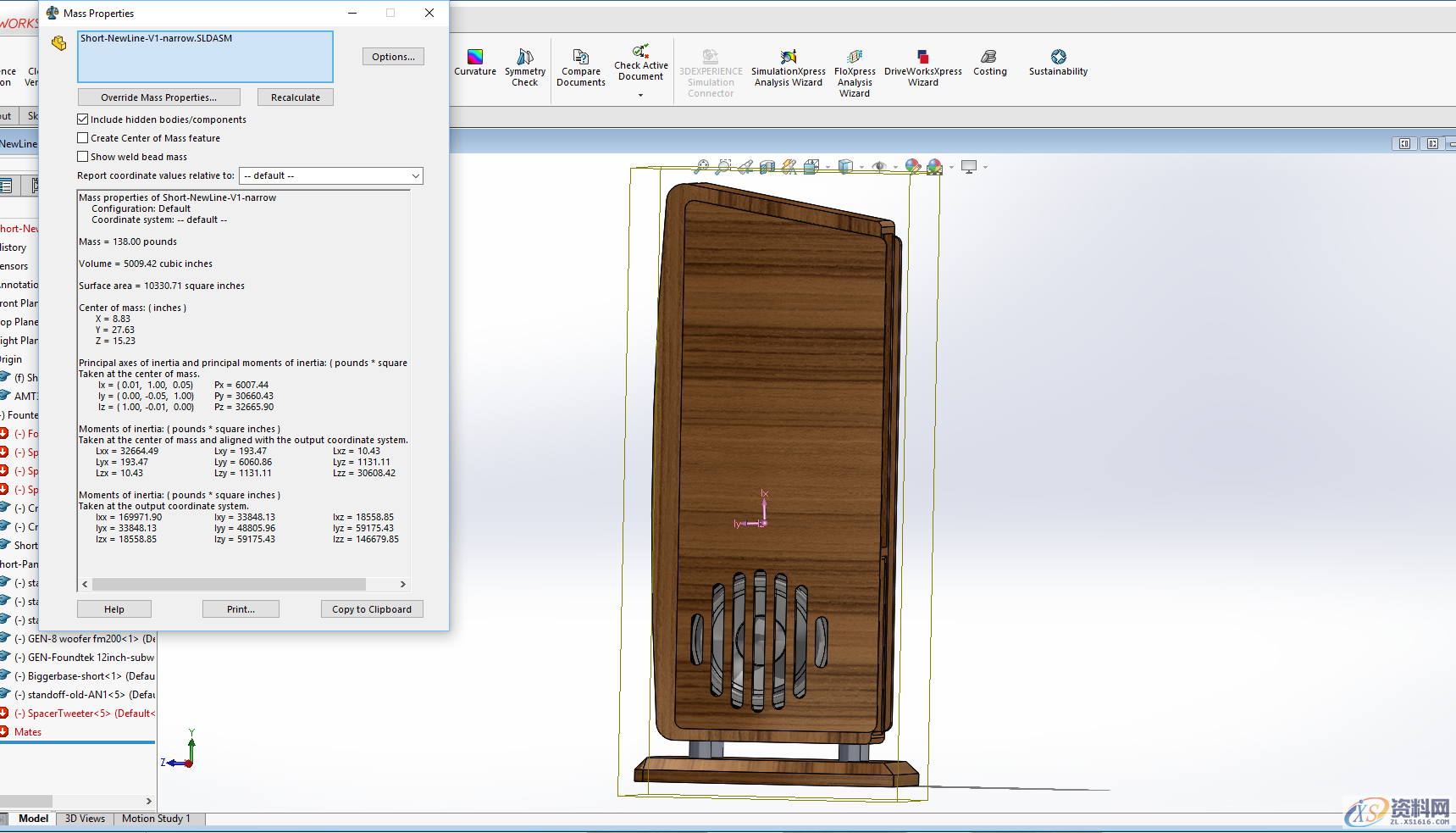Start the FloXpress Analysis Wizard
Image resolution: width=1456 pixels, height=833 pixels.
point(855,65)
